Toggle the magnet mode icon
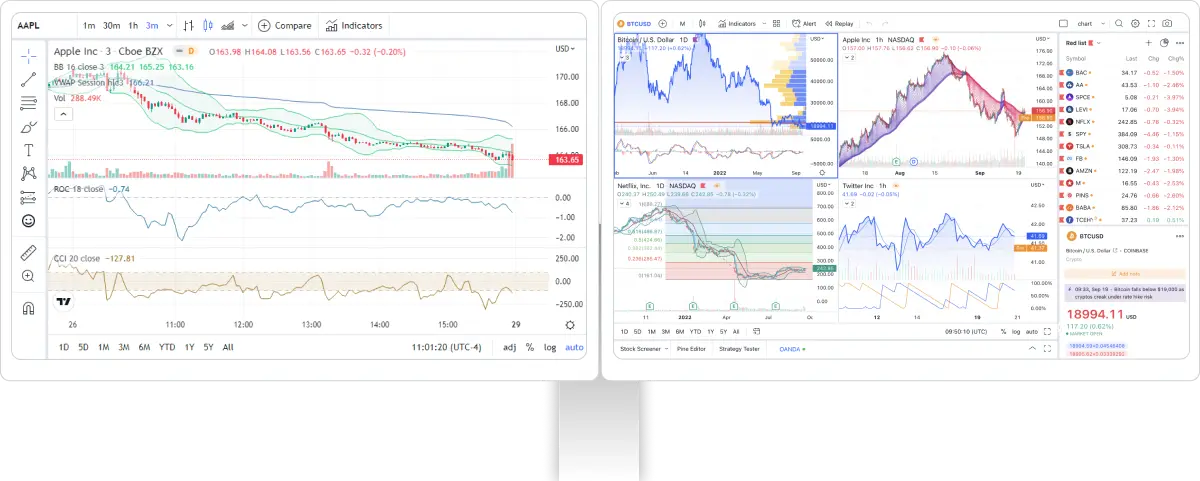The width and height of the screenshot is (1200, 481). coord(29,308)
